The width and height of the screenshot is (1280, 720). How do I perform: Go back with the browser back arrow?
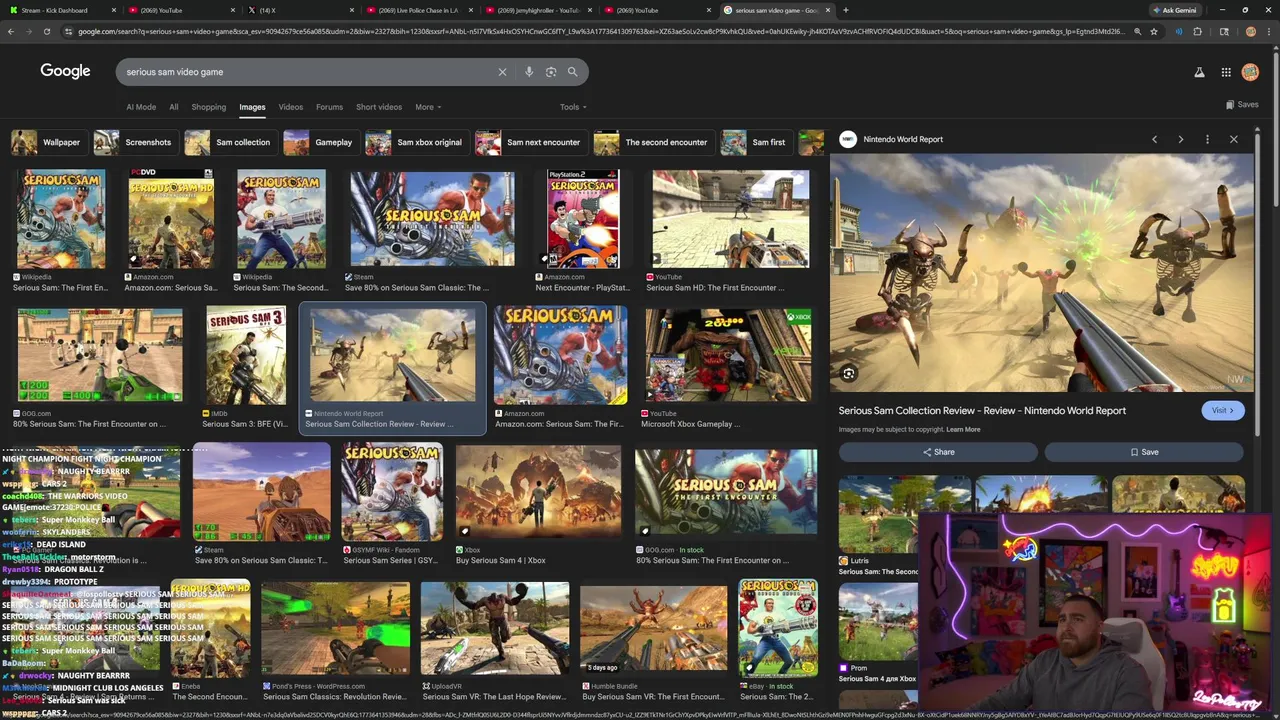pos(11,31)
